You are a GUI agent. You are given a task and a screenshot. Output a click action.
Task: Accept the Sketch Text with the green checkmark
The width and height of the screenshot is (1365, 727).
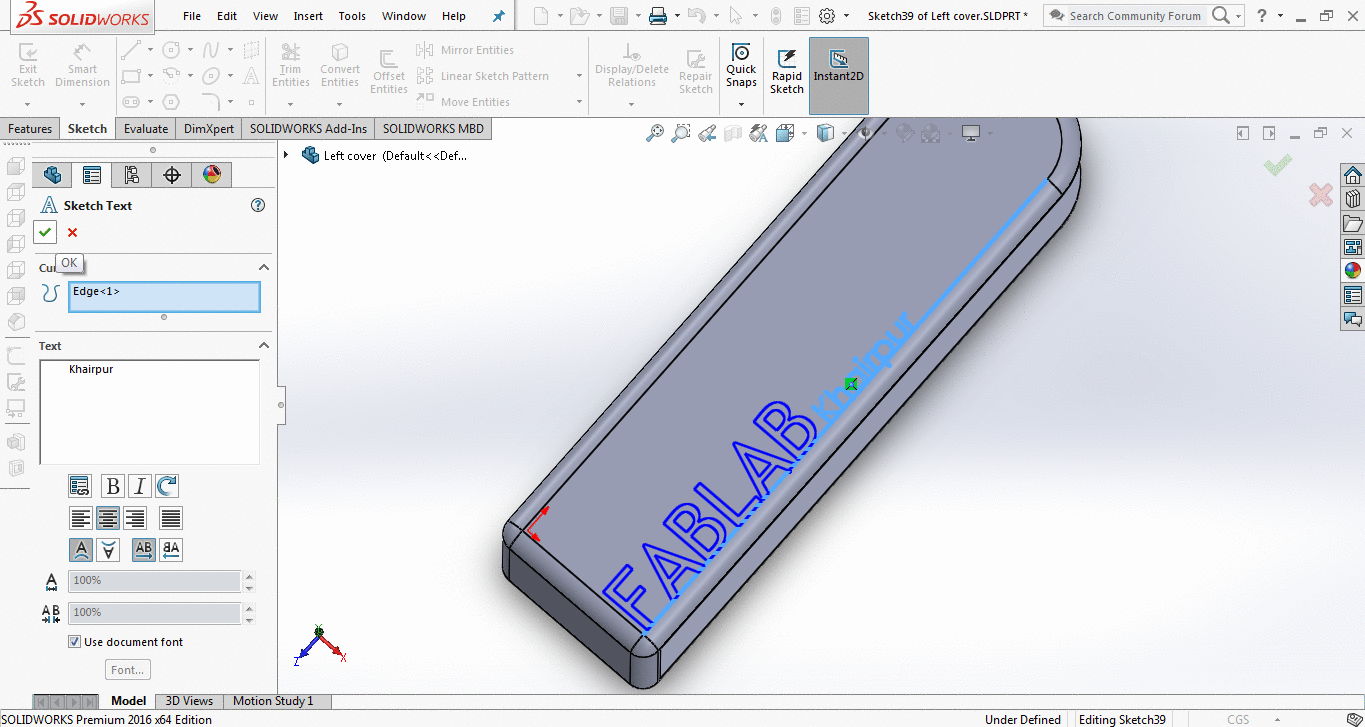(45, 232)
